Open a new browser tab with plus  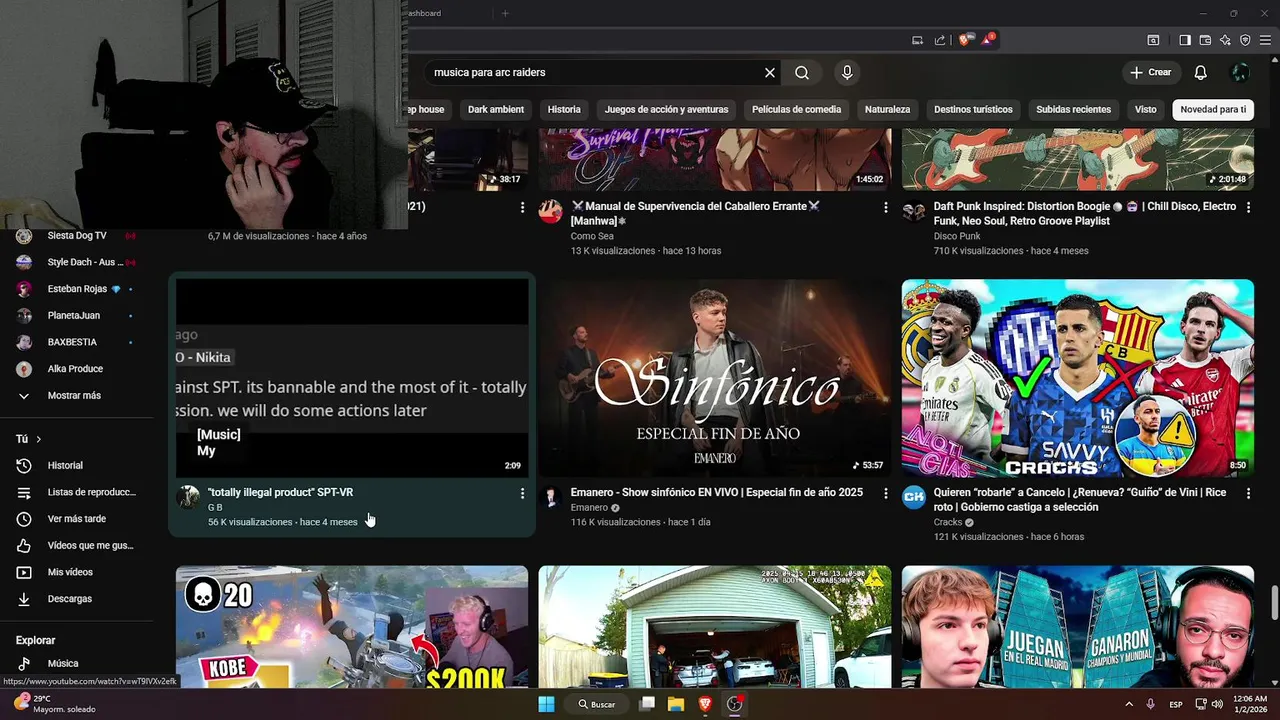505,13
